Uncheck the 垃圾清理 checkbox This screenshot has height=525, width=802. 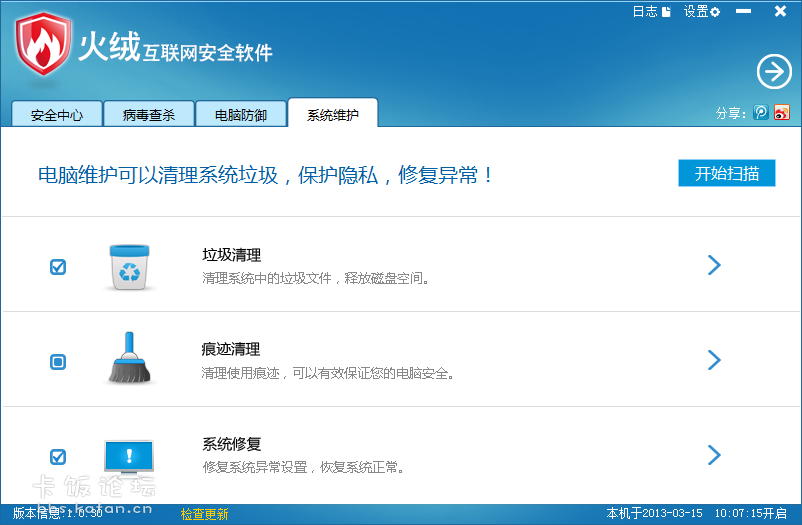58,267
